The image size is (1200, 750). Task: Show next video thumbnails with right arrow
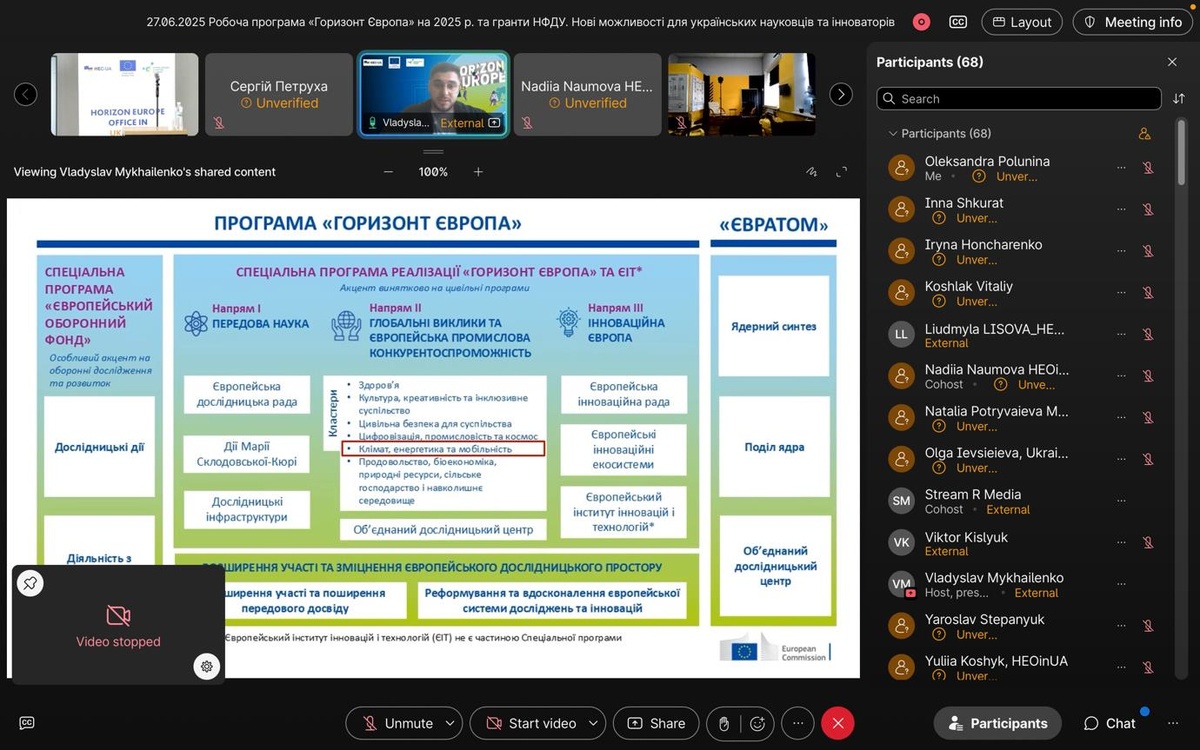pyautogui.click(x=842, y=94)
